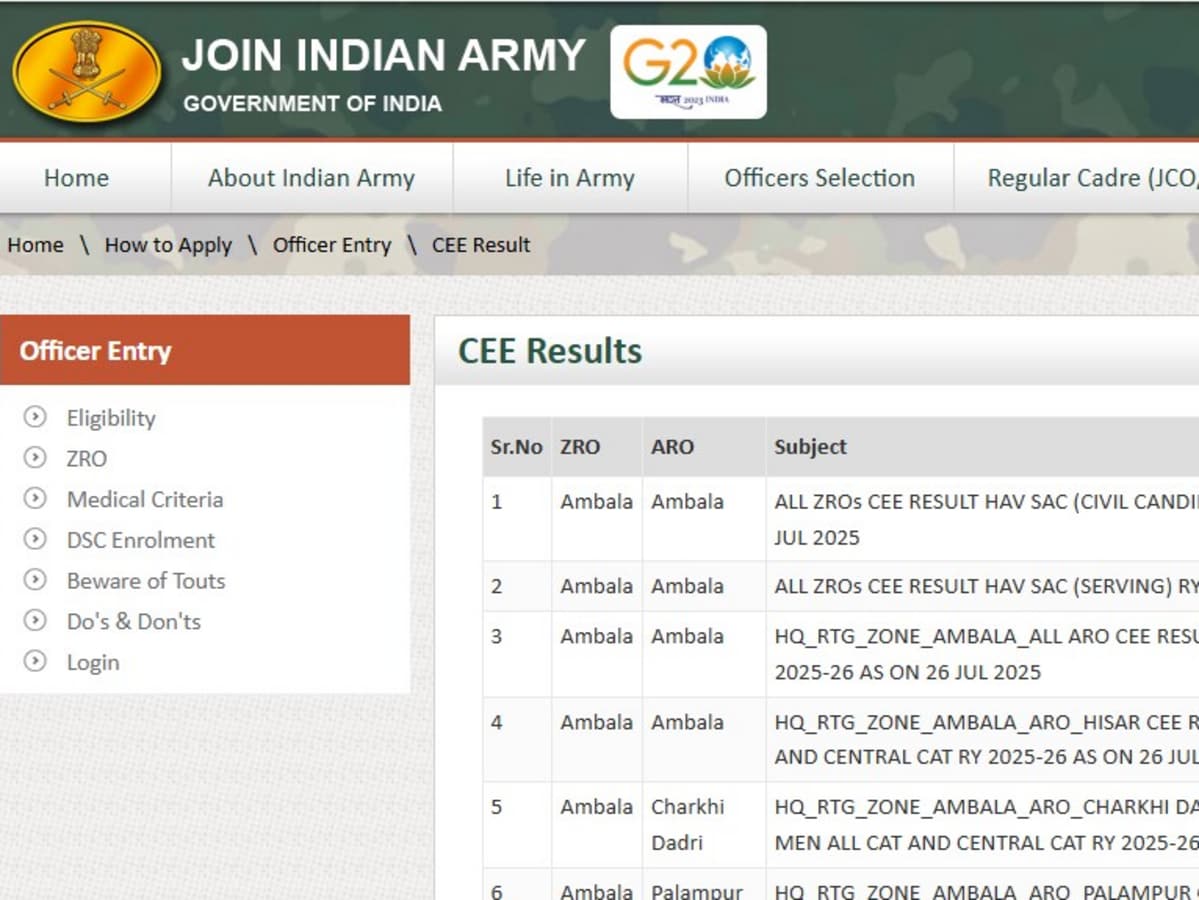Click the Indian Army emblem logo

(86, 70)
